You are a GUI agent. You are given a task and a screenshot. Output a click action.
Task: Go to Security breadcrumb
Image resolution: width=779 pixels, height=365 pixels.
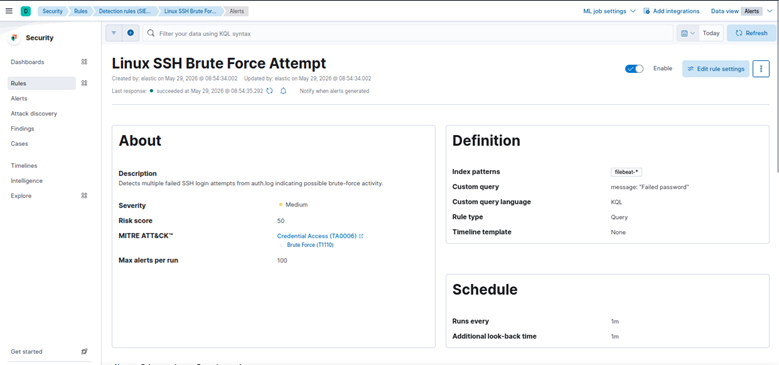click(52, 11)
